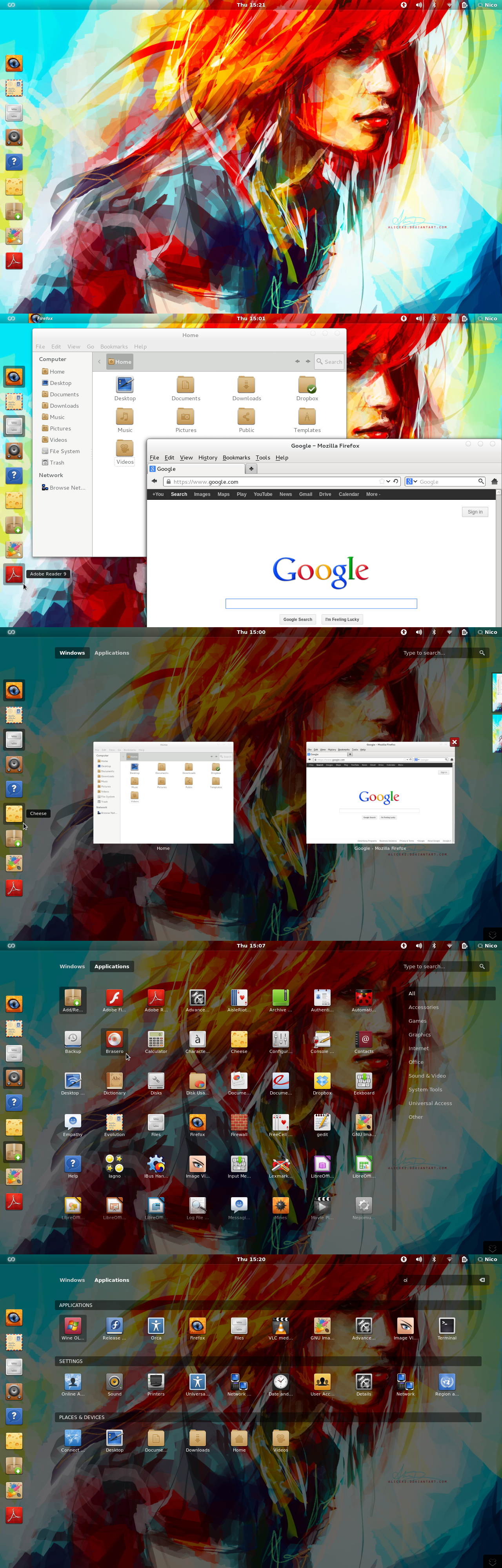
Task: Select Universal Access application category
Action: pyautogui.click(x=430, y=1103)
